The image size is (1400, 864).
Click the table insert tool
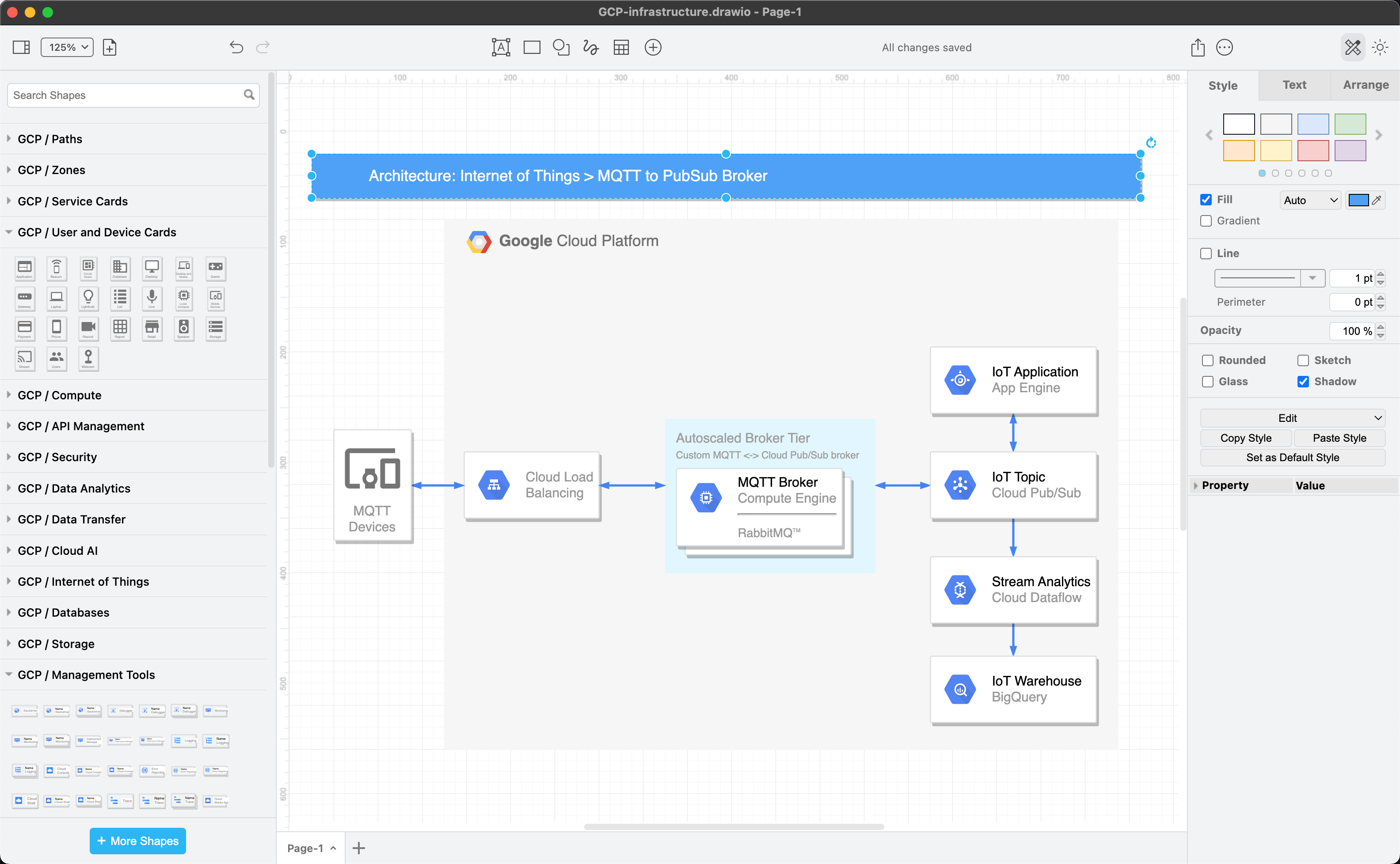621,47
